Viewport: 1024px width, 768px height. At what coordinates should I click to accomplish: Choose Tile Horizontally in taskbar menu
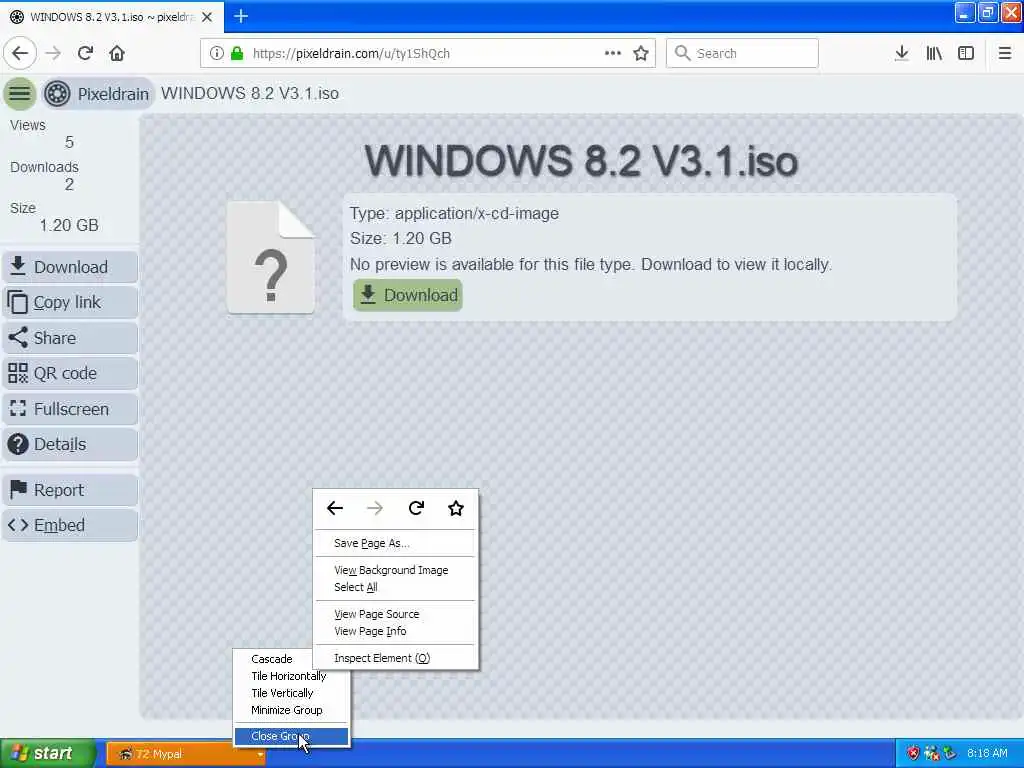291,676
